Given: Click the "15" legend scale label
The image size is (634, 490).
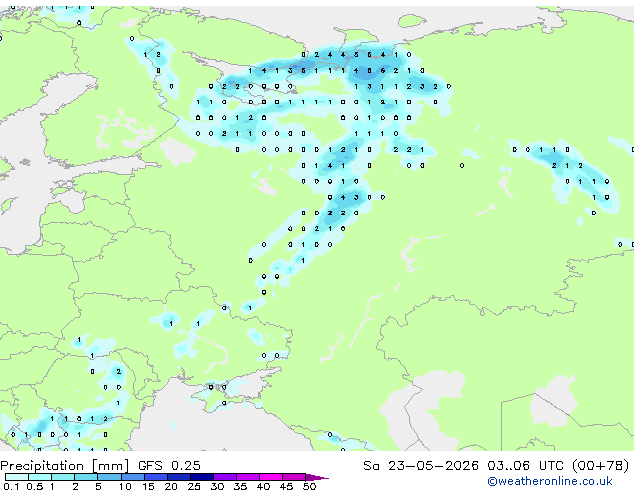Looking at the screenshot, I should (148, 486).
